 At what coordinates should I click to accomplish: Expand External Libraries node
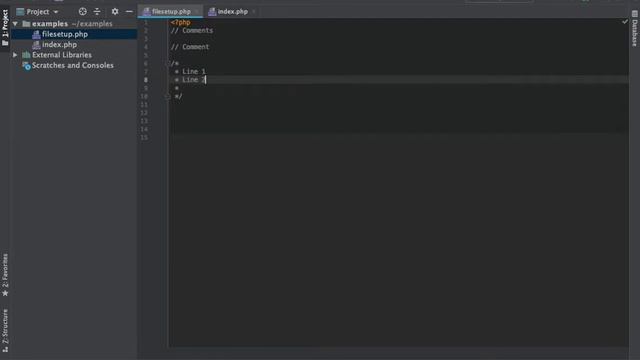tap(15, 55)
